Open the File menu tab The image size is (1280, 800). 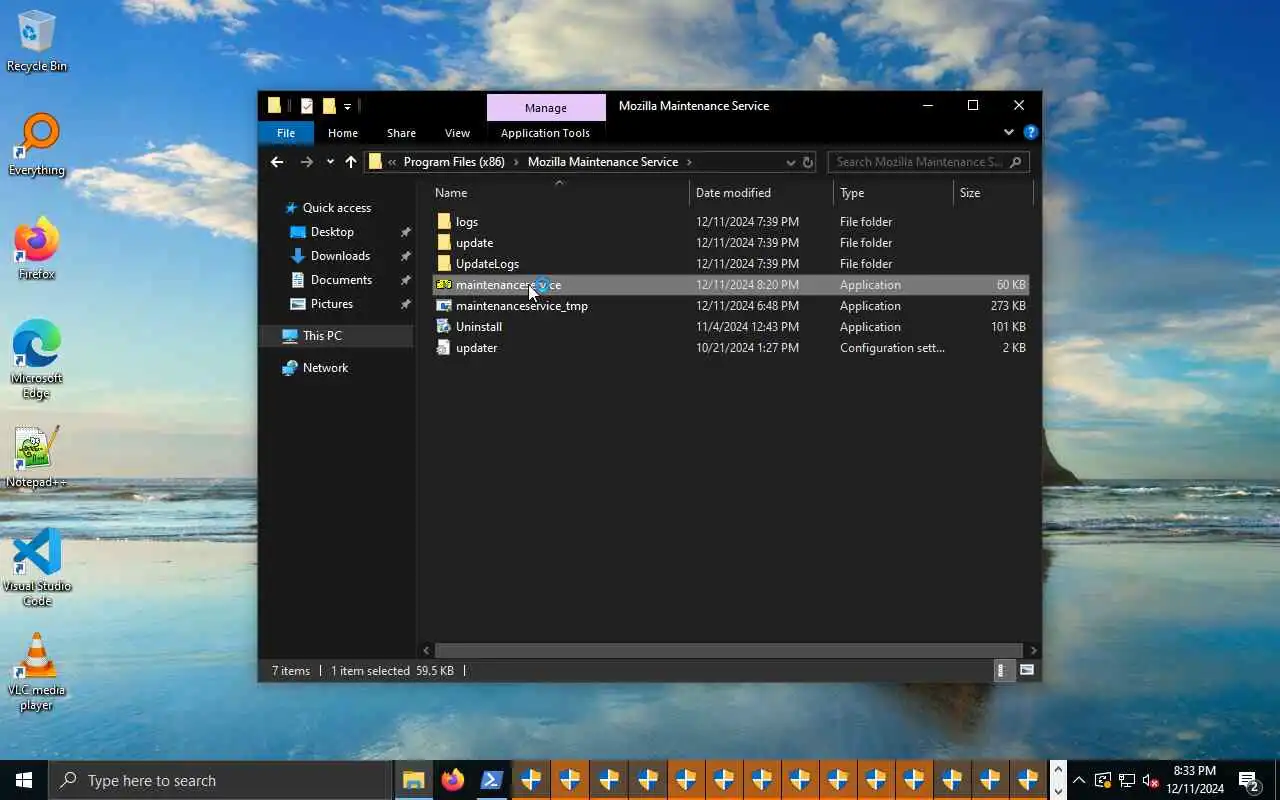[286, 133]
